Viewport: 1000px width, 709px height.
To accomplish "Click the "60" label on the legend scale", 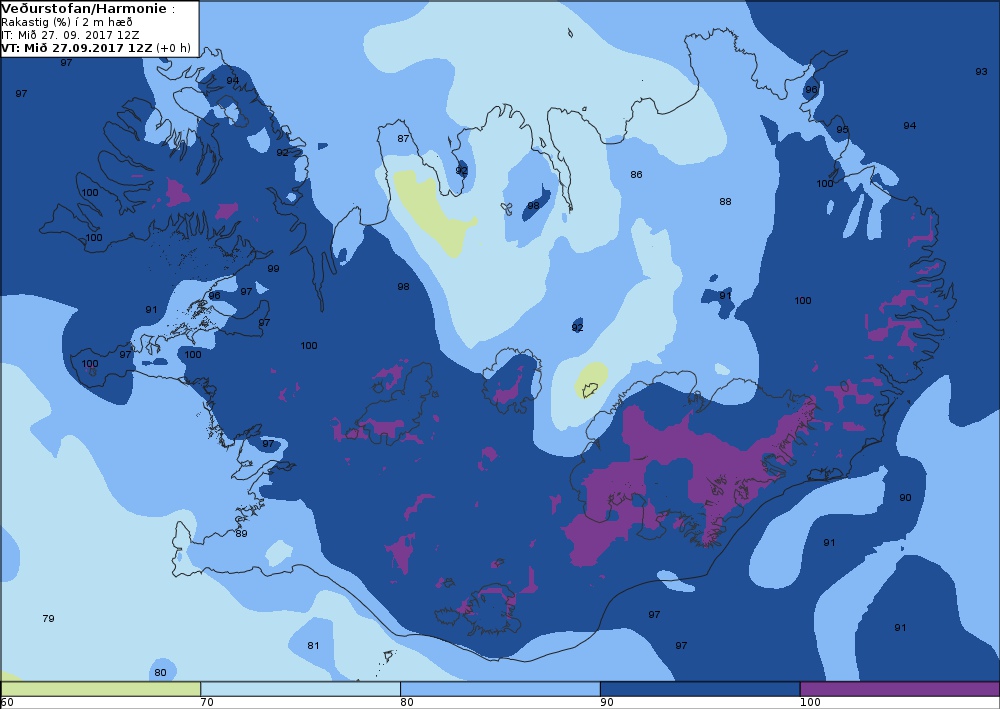I will 7,703.
